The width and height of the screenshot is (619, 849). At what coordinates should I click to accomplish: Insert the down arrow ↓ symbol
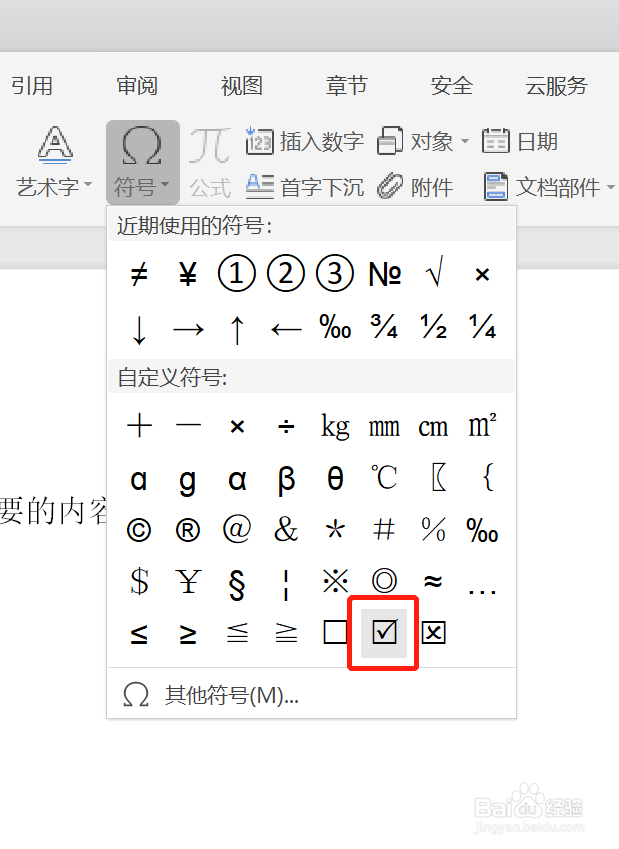139,330
